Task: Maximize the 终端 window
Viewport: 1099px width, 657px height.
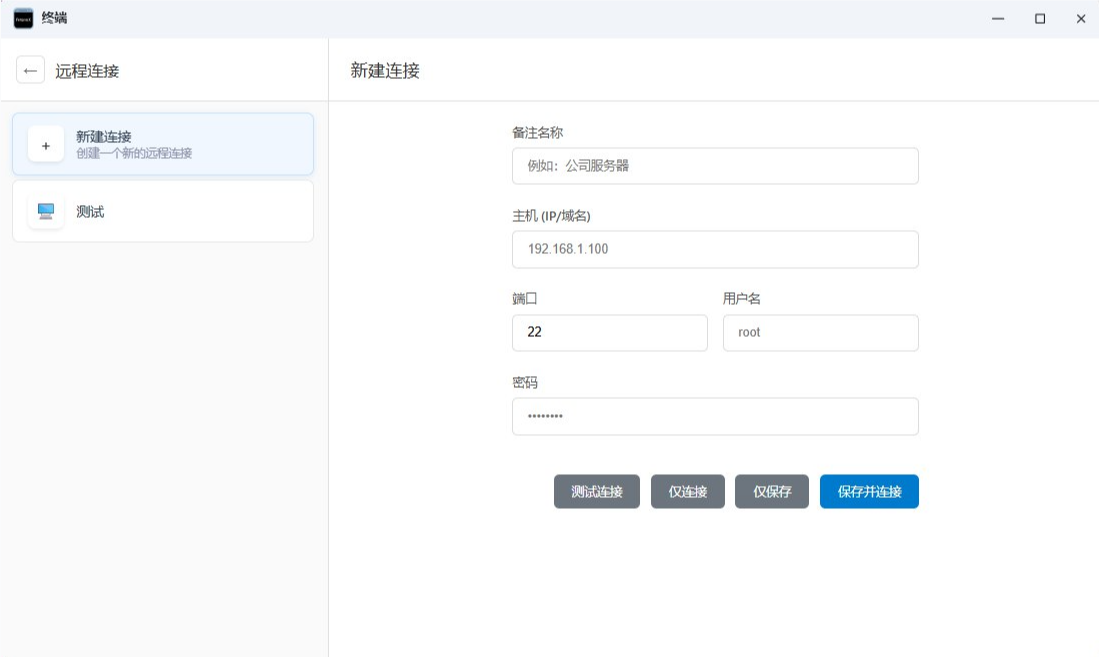Action: point(1040,19)
